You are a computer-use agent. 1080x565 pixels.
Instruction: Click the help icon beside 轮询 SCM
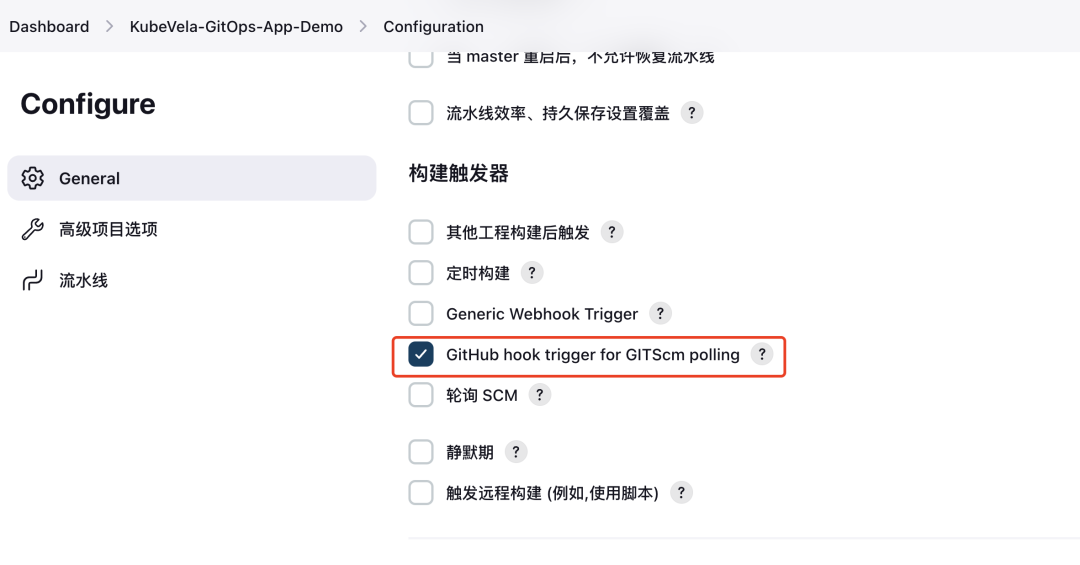click(539, 395)
